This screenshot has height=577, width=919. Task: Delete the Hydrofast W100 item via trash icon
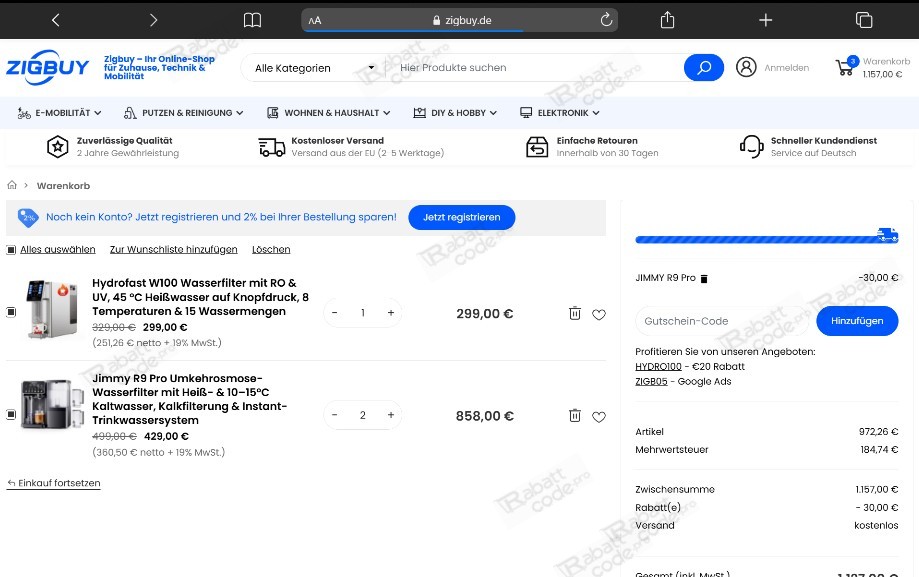pos(575,314)
